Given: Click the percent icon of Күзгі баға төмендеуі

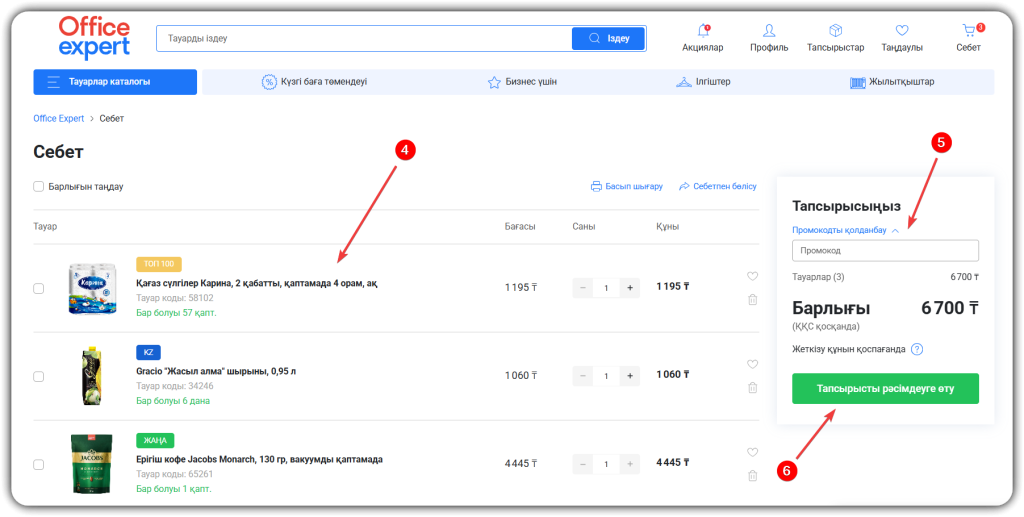Looking at the screenshot, I should 269,82.
